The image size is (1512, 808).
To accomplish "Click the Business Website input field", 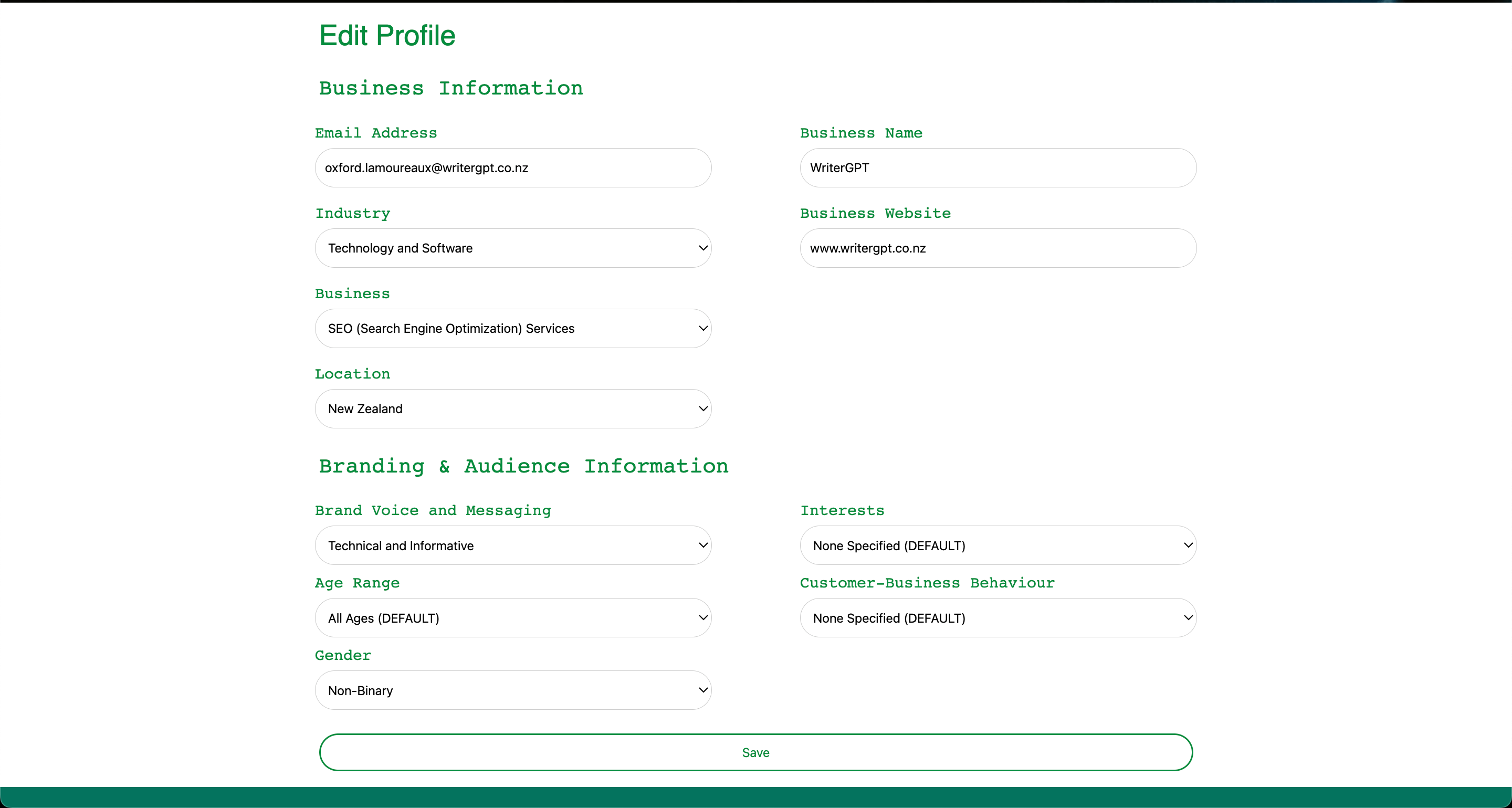I will pyautogui.click(x=998, y=248).
